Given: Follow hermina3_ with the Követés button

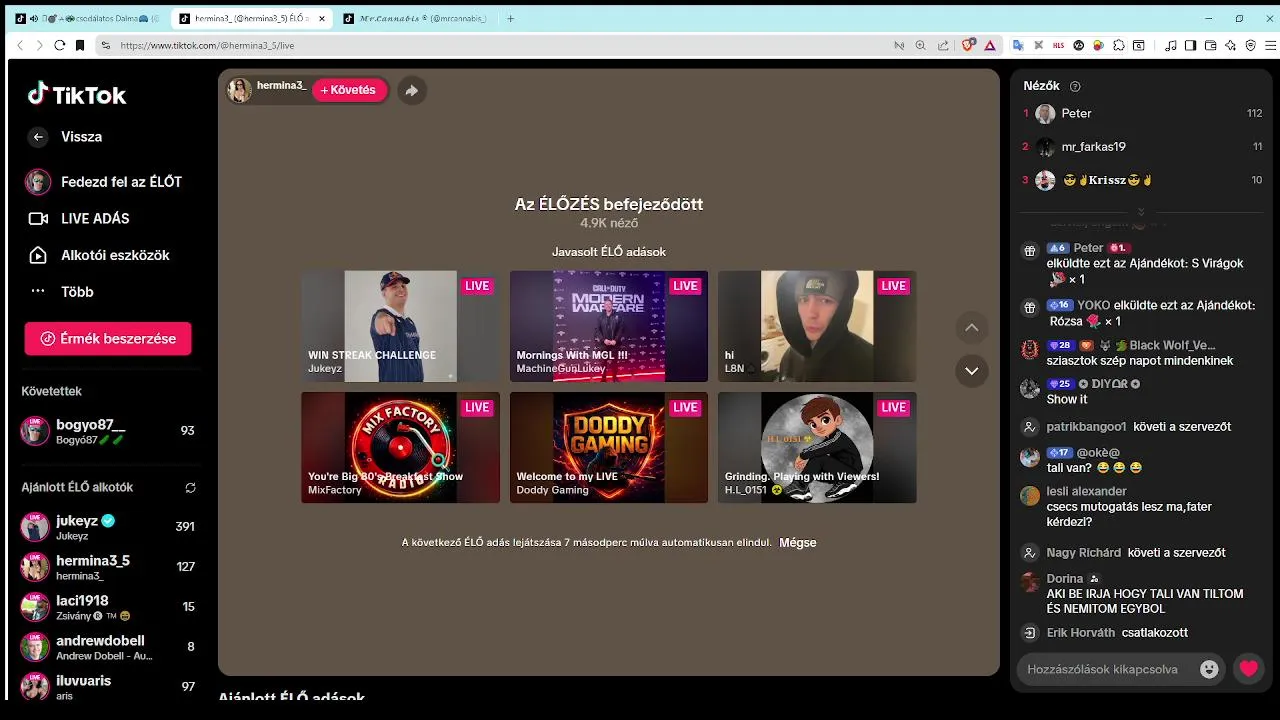Looking at the screenshot, I should coord(349,90).
